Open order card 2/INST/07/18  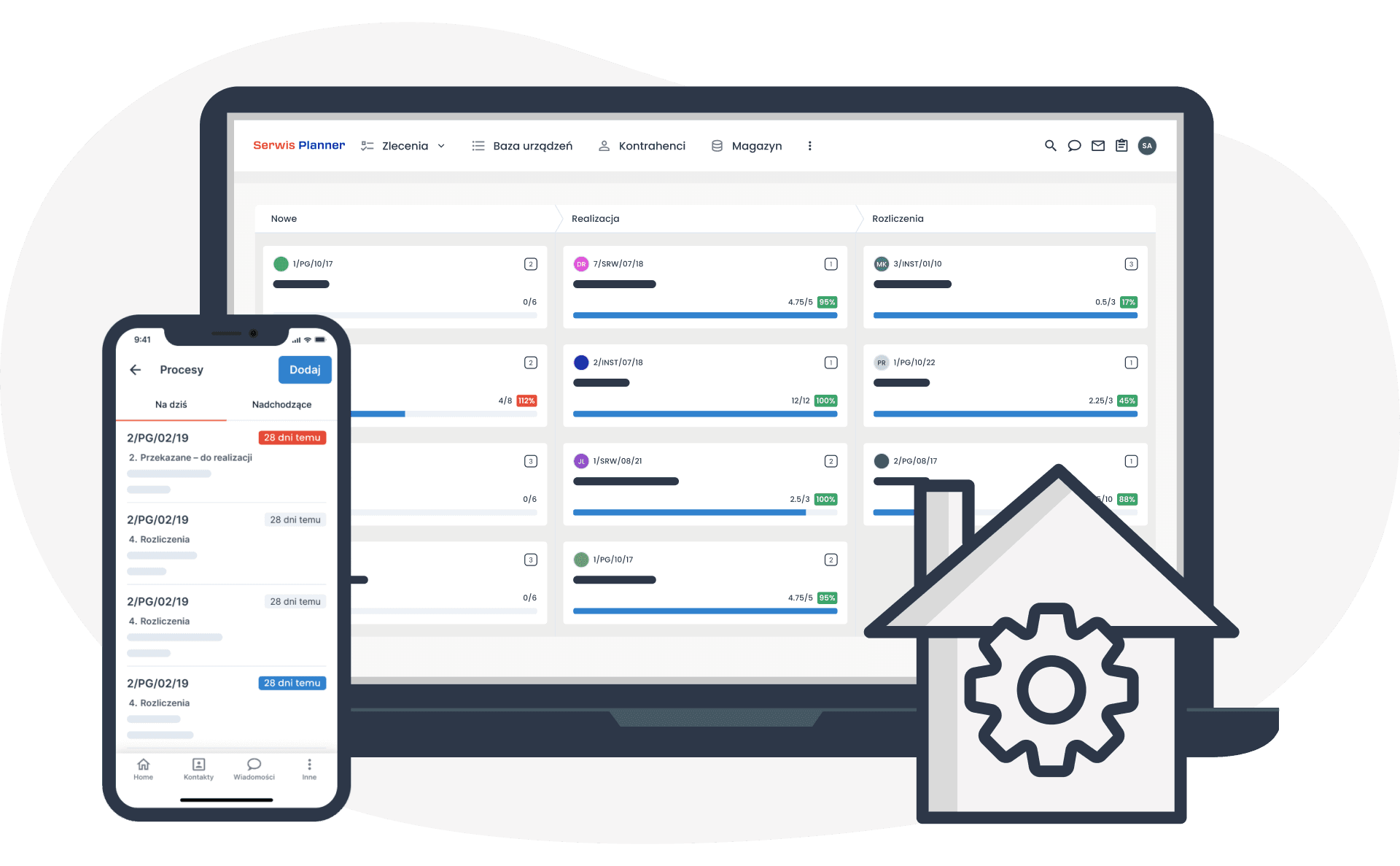click(x=705, y=385)
